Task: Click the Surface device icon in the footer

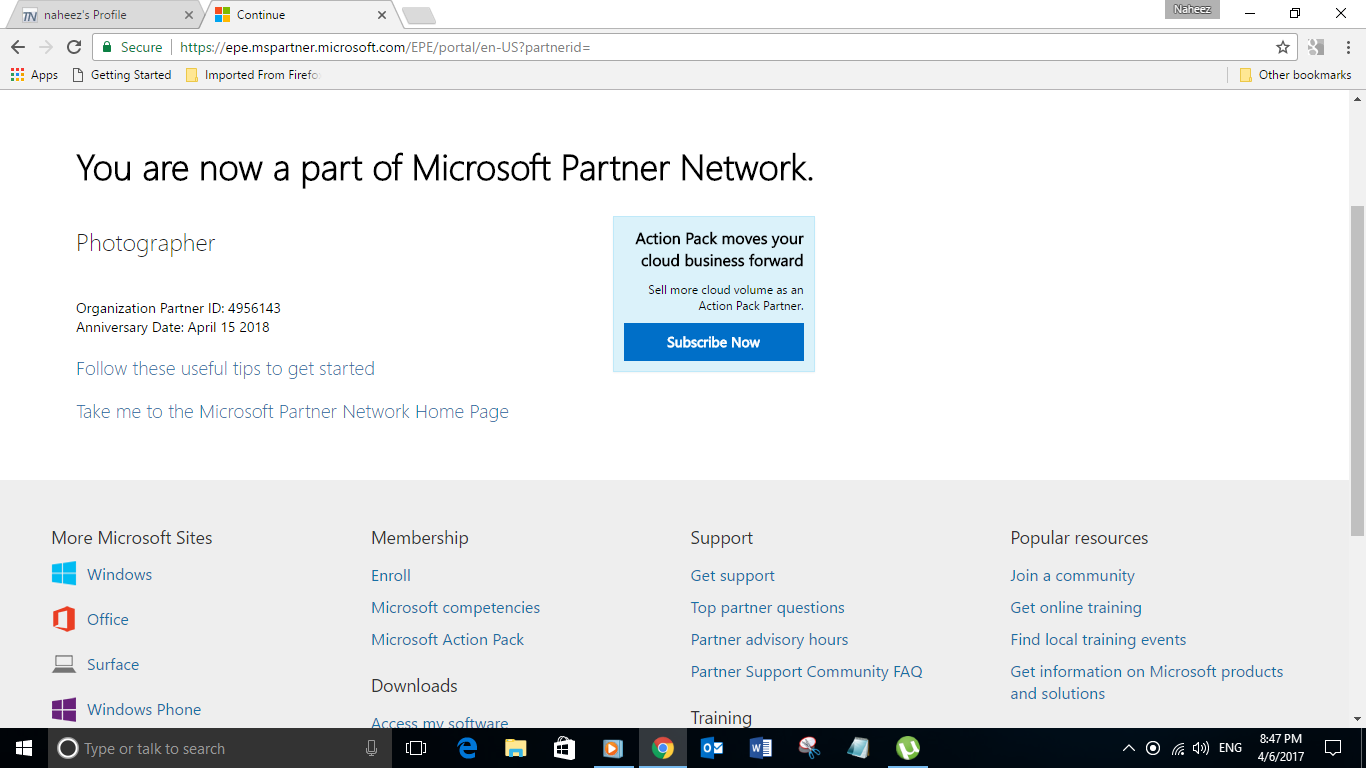Action: point(64,664)
